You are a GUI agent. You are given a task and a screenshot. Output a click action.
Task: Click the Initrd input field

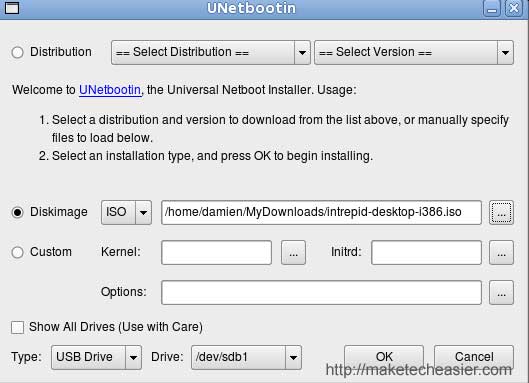tap(426, 252)
